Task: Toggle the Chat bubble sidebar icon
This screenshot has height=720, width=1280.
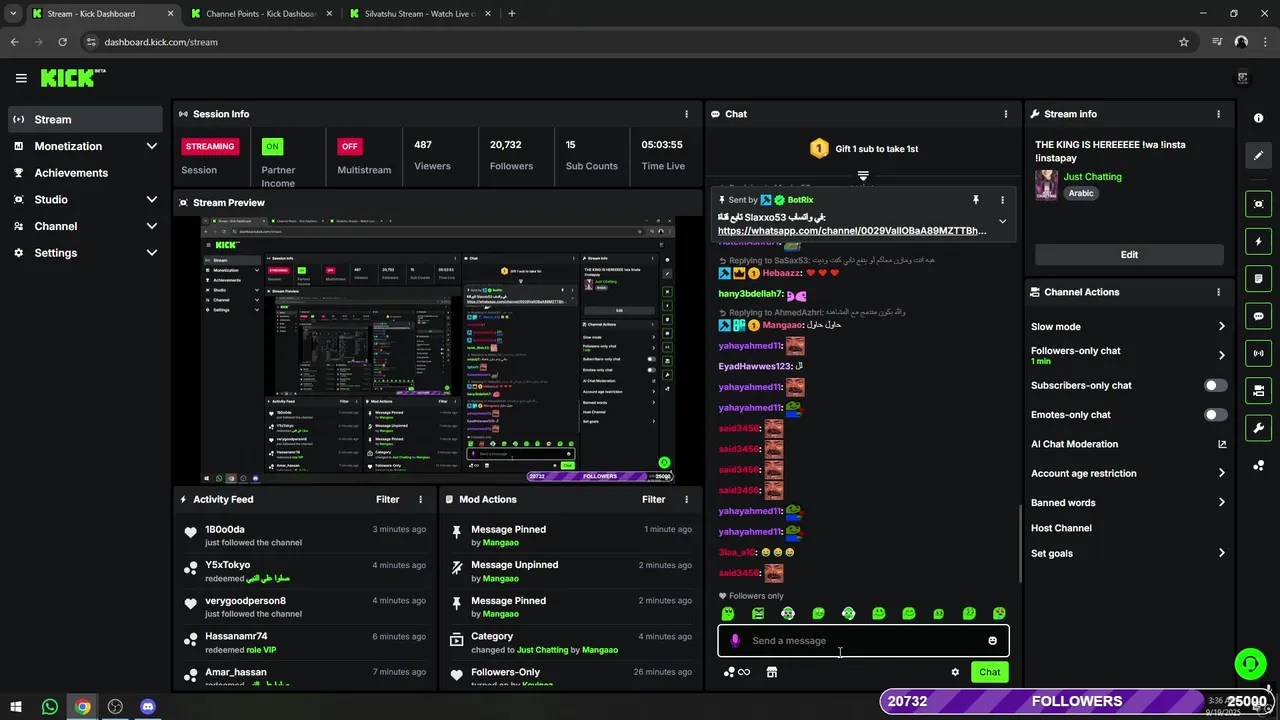Action: tap(1258, 316)
